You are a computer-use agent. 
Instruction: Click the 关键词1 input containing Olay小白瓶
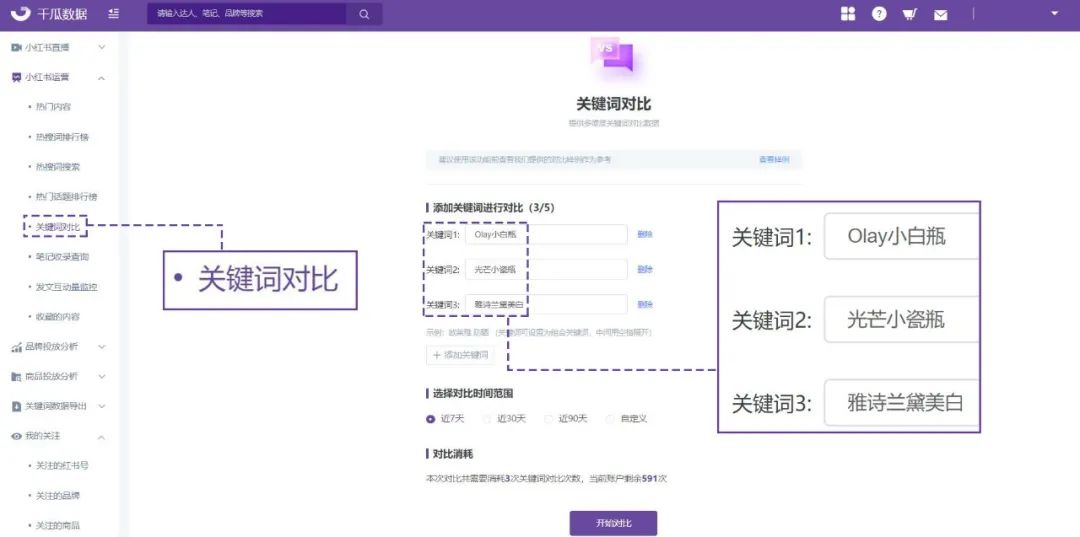(546, 235)
